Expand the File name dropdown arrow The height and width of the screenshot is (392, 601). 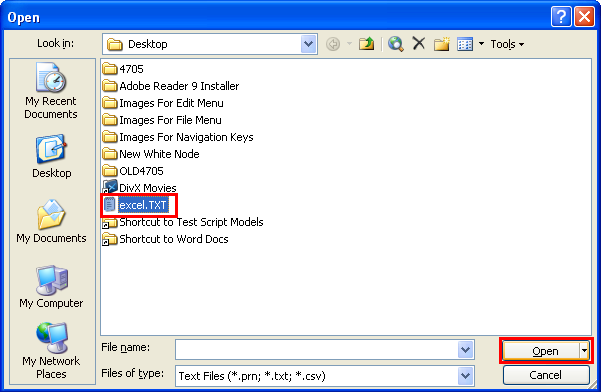[x=465, y=349]
